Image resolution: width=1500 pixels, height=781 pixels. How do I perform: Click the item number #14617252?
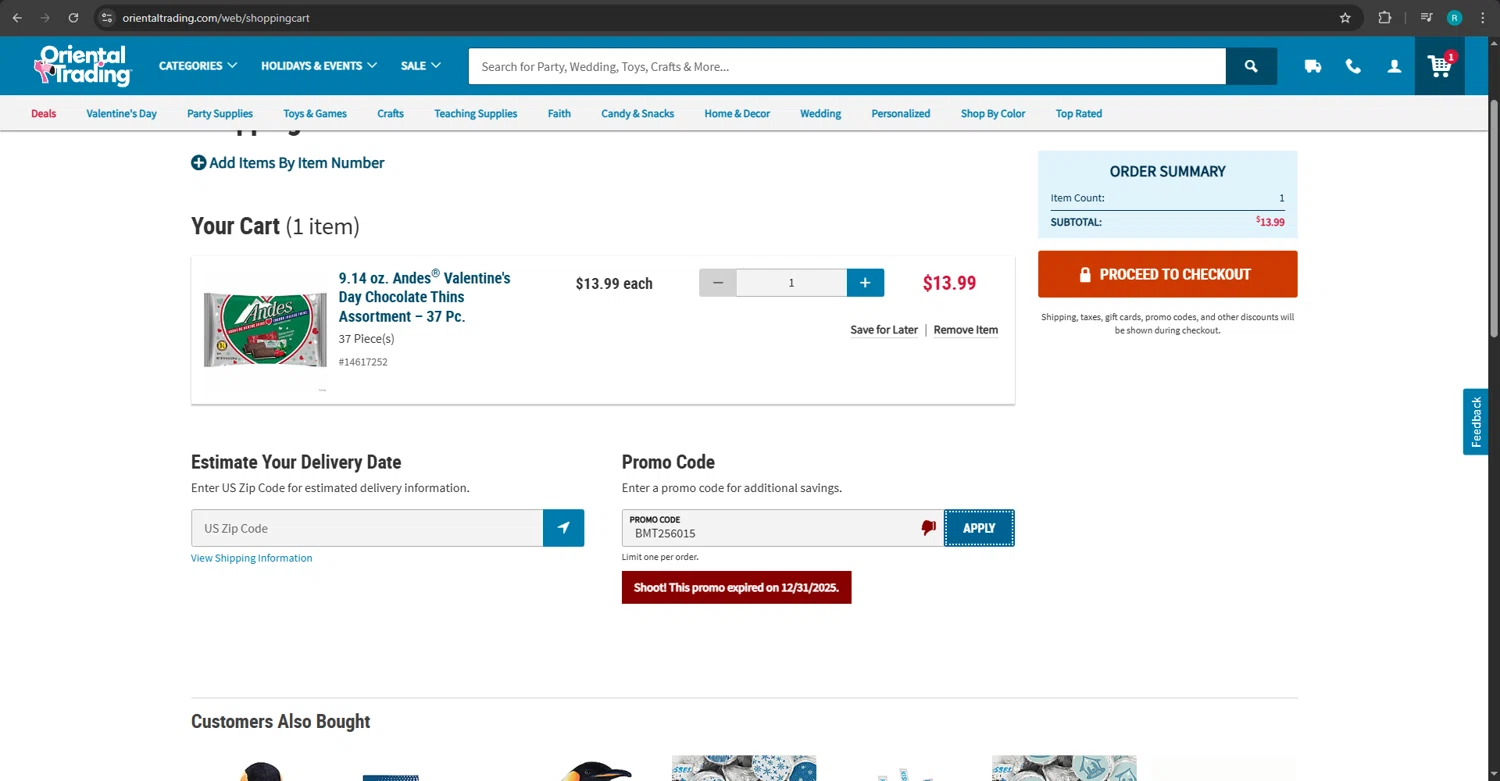click(363, 362)
